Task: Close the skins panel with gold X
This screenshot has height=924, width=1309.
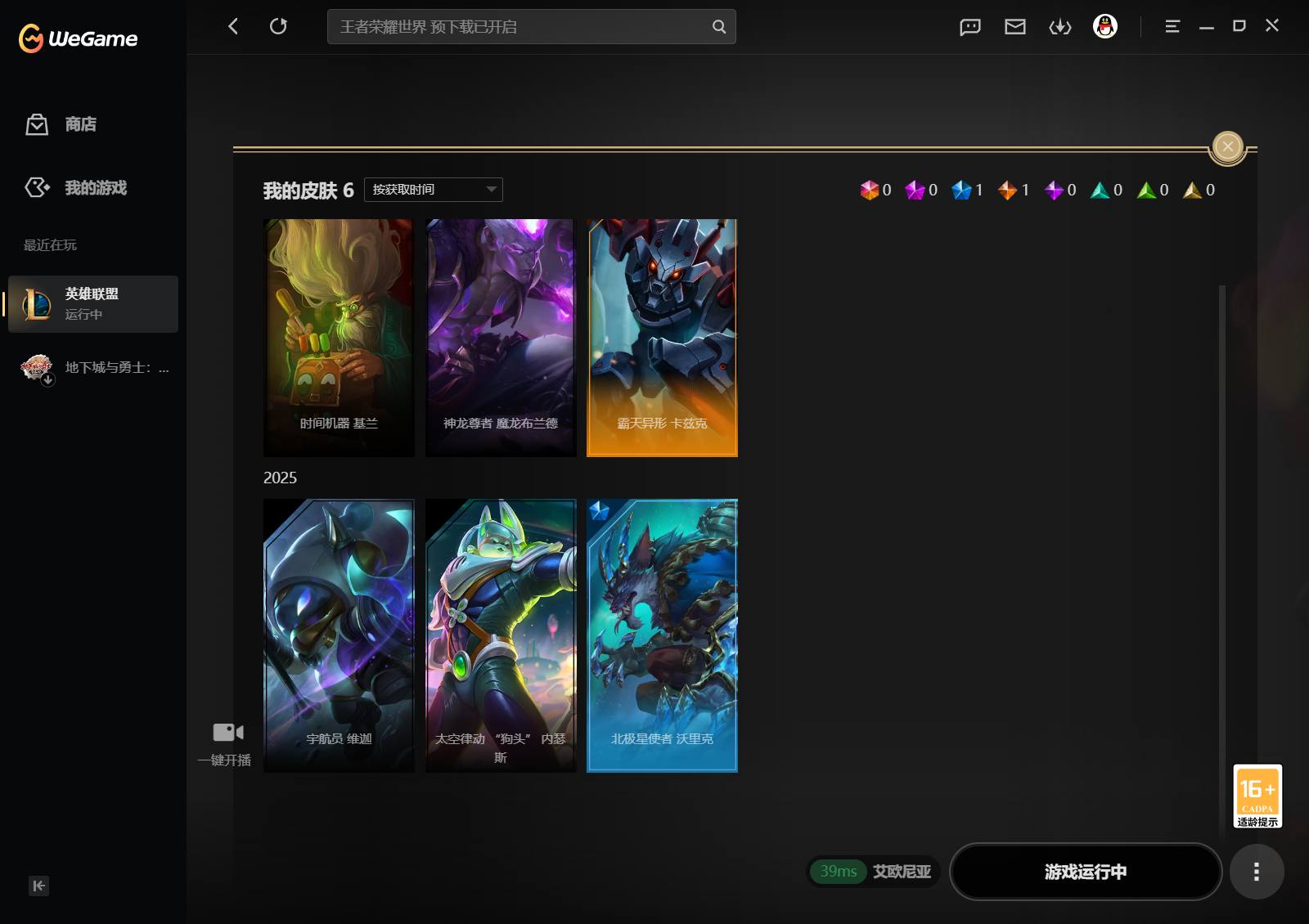Action: 1227,147
